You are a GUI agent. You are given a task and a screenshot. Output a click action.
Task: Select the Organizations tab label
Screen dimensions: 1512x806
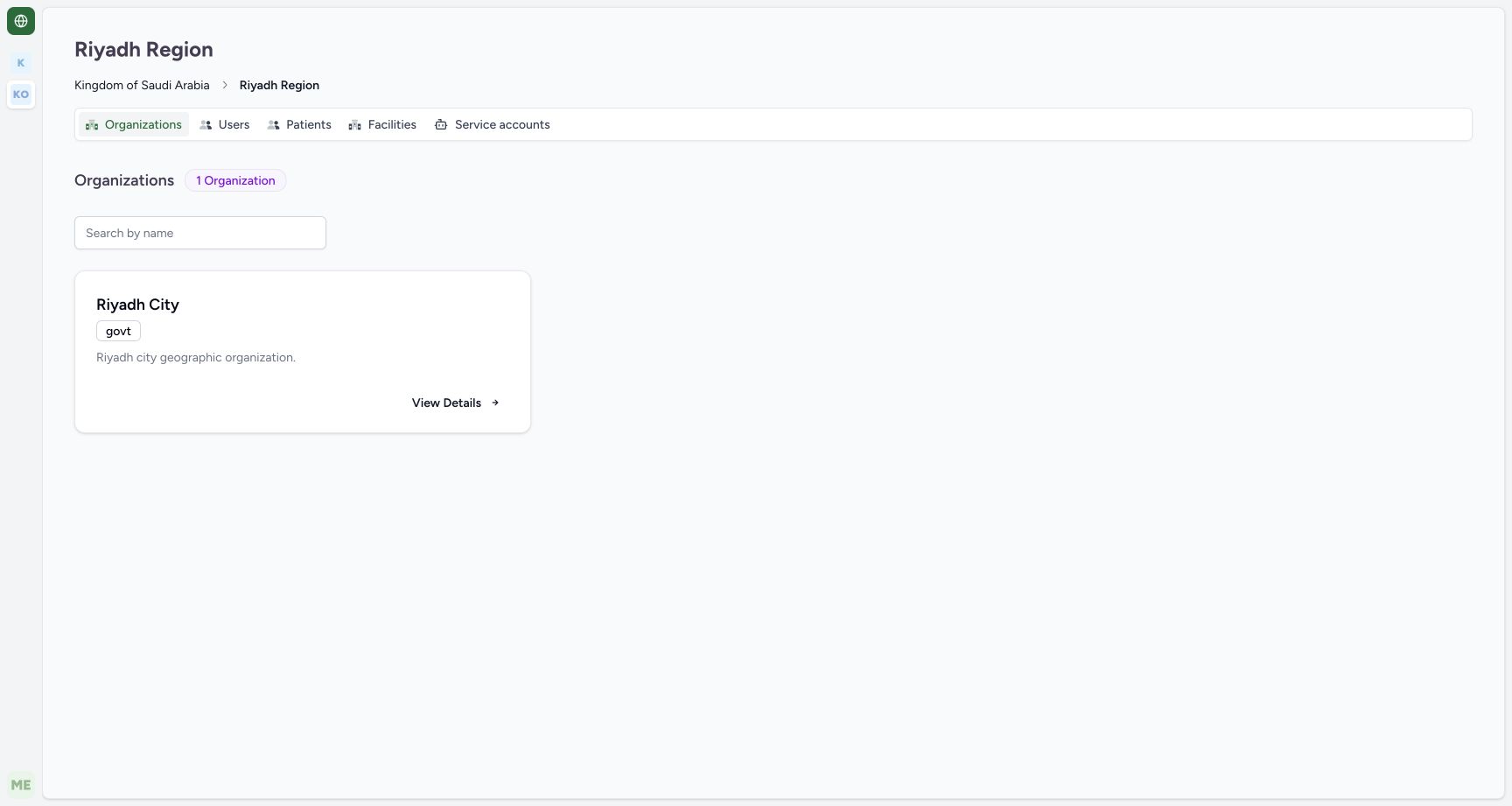143,124
